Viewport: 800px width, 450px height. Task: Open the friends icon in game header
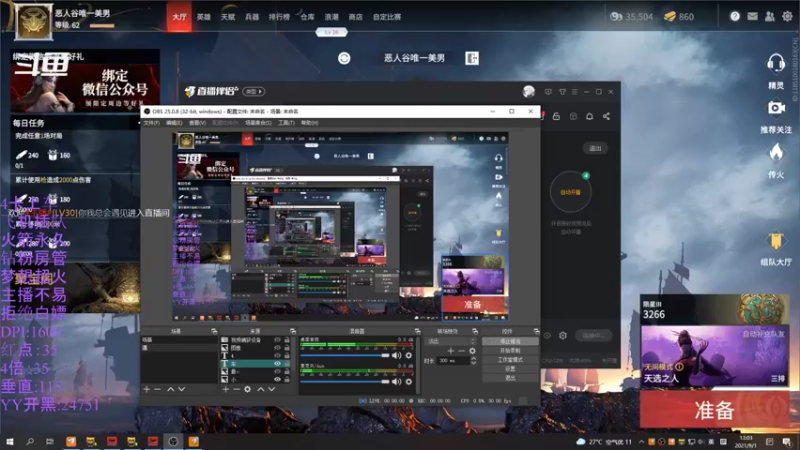[x=769, y=16]
